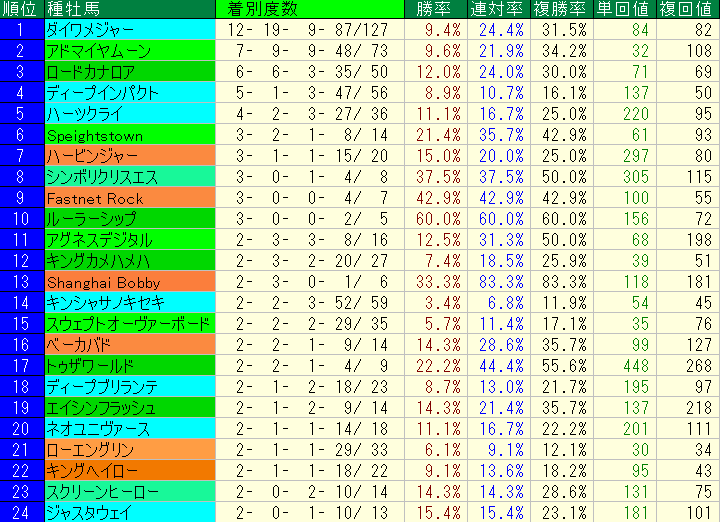Screen dimensions: 720x522
Task: Click the 種牡馬 column header
Action: [130, 9]
